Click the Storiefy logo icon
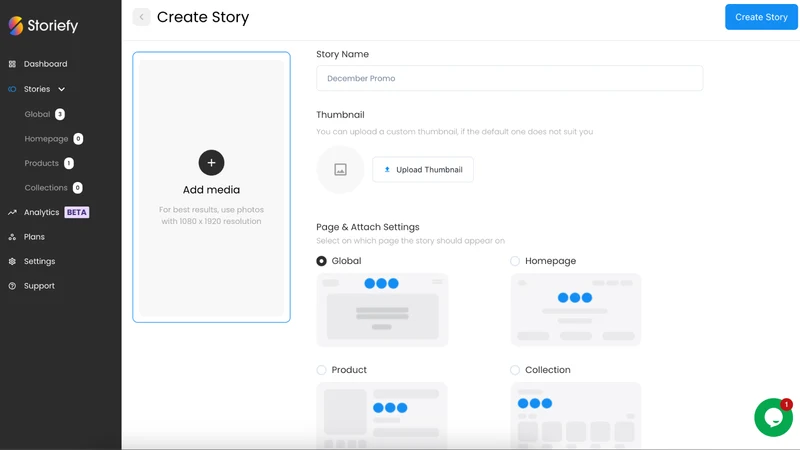Viewport: 800px width, 450px height. pyautogui.click(x=16, y=26)
